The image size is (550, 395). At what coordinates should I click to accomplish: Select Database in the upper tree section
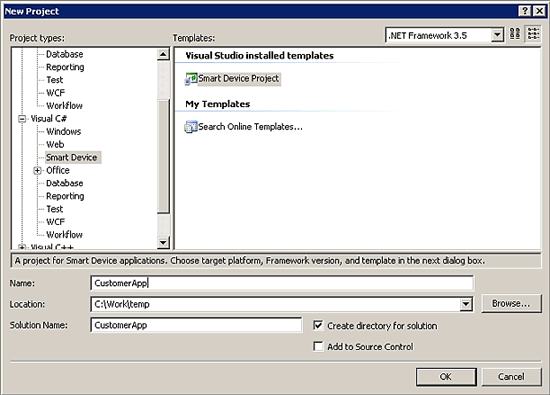coord(65,54)
